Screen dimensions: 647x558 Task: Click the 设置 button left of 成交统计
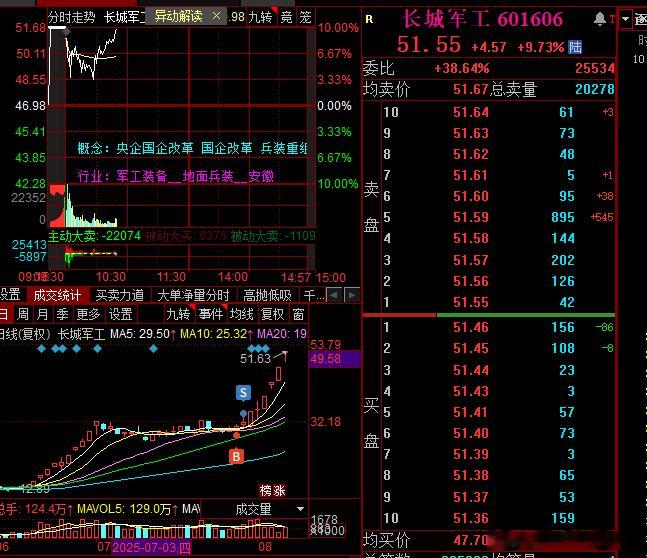[10, 295]
